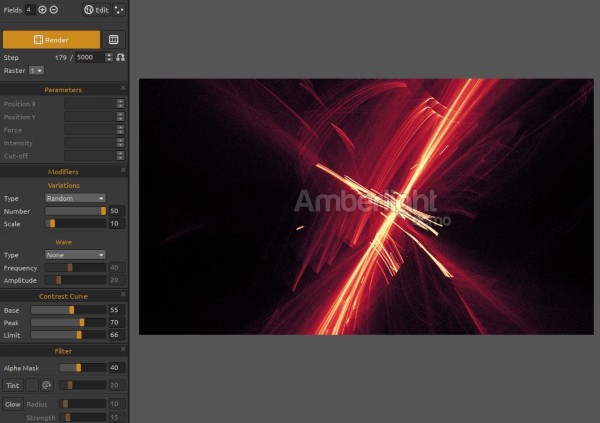Open the Wave Type dropdown
This screenshot has height=423, width=600.
tap(75, 255)
